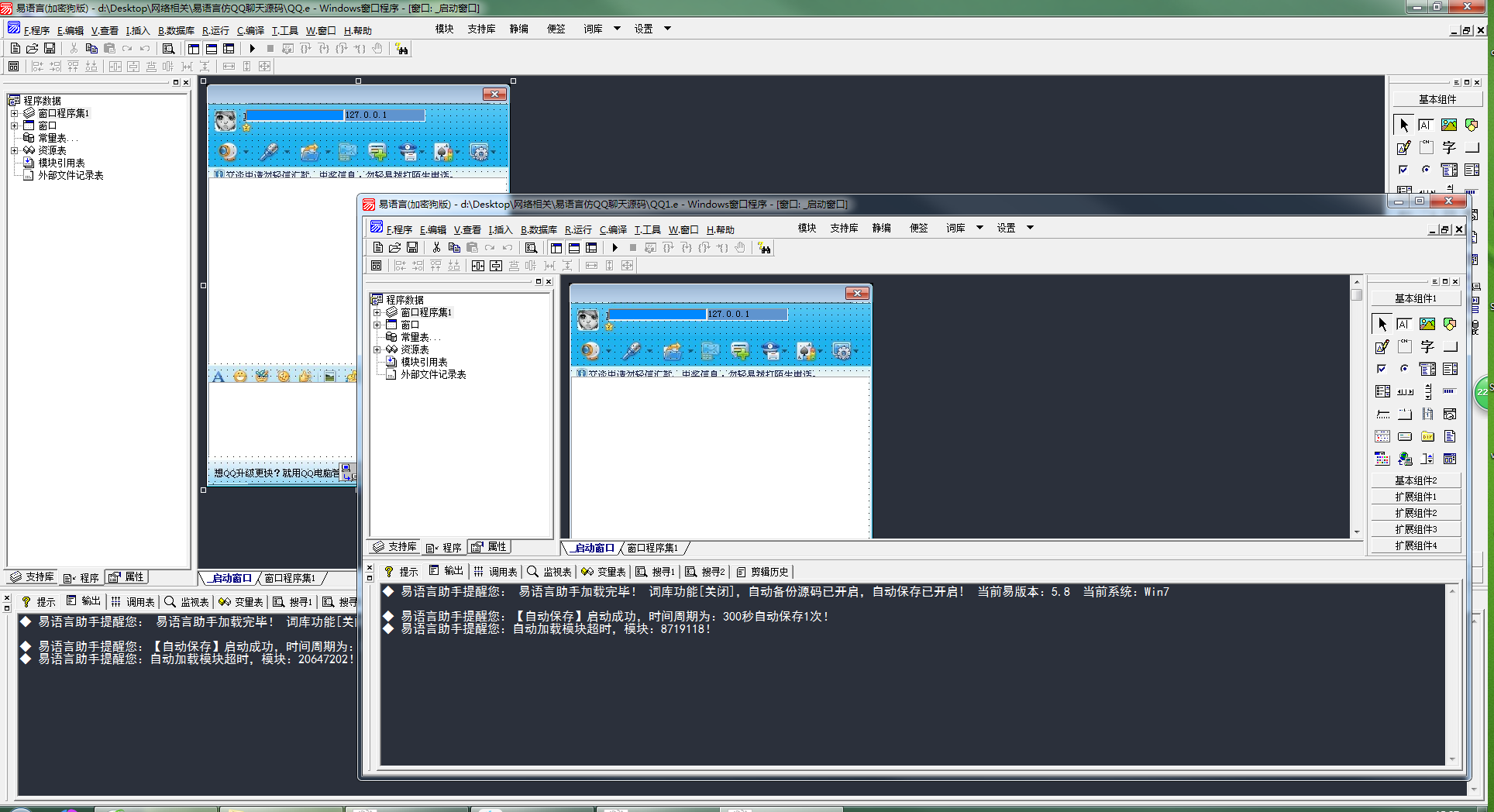Viewport: 1494px width, 812px height.
Task: Toggle left panel view icon in front toolbar
Action: pos(556,248)
